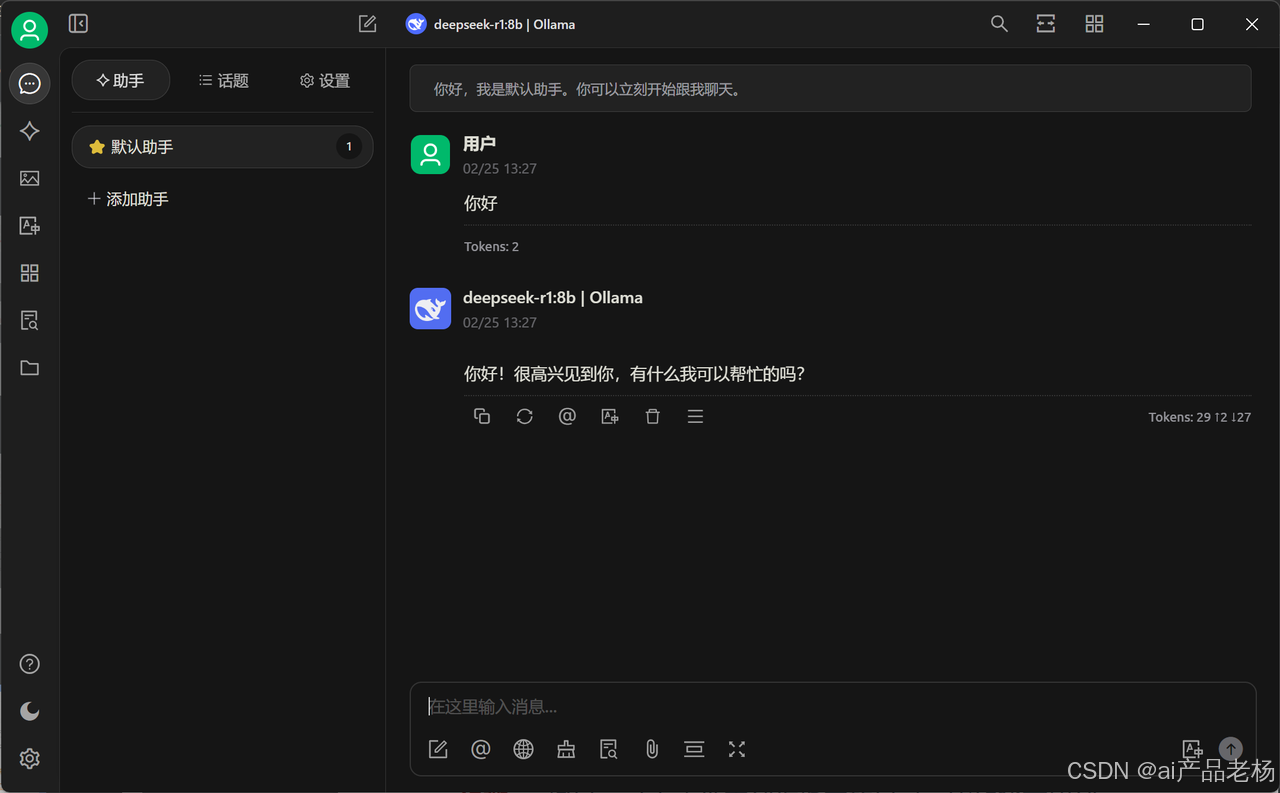Click the user avatar beside 用户 message
The width and height of the screenshot is (1280, 793).
tap(430, 154)
